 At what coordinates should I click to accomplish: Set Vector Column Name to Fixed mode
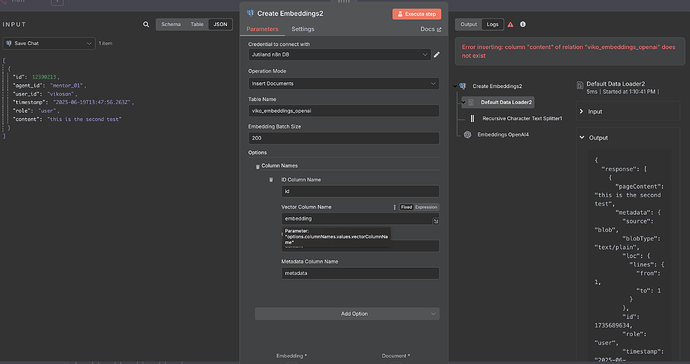pyautogui.click(x=406, y=207)
